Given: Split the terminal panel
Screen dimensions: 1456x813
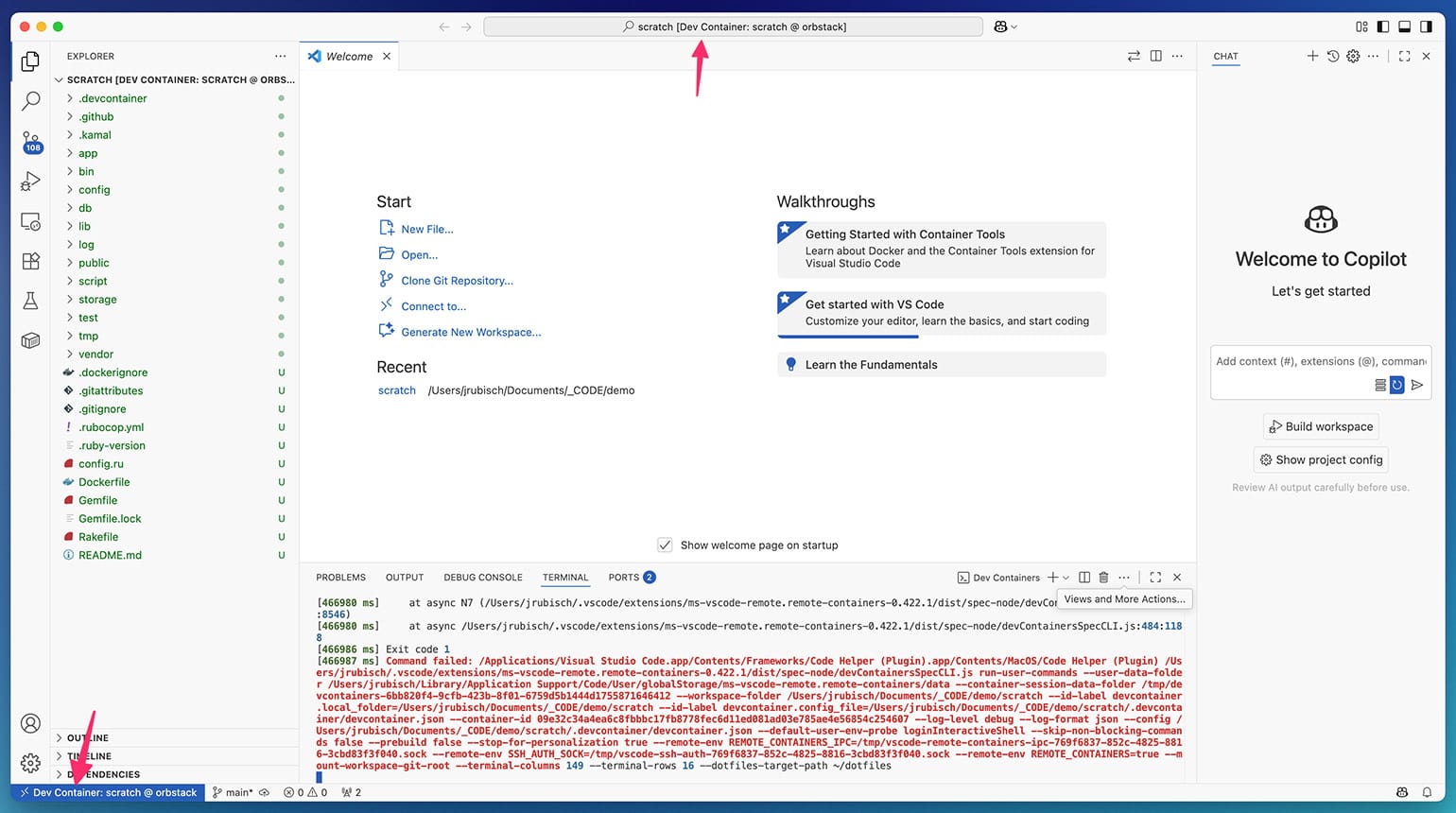Looking at the screenshot, I should 1084,578.
